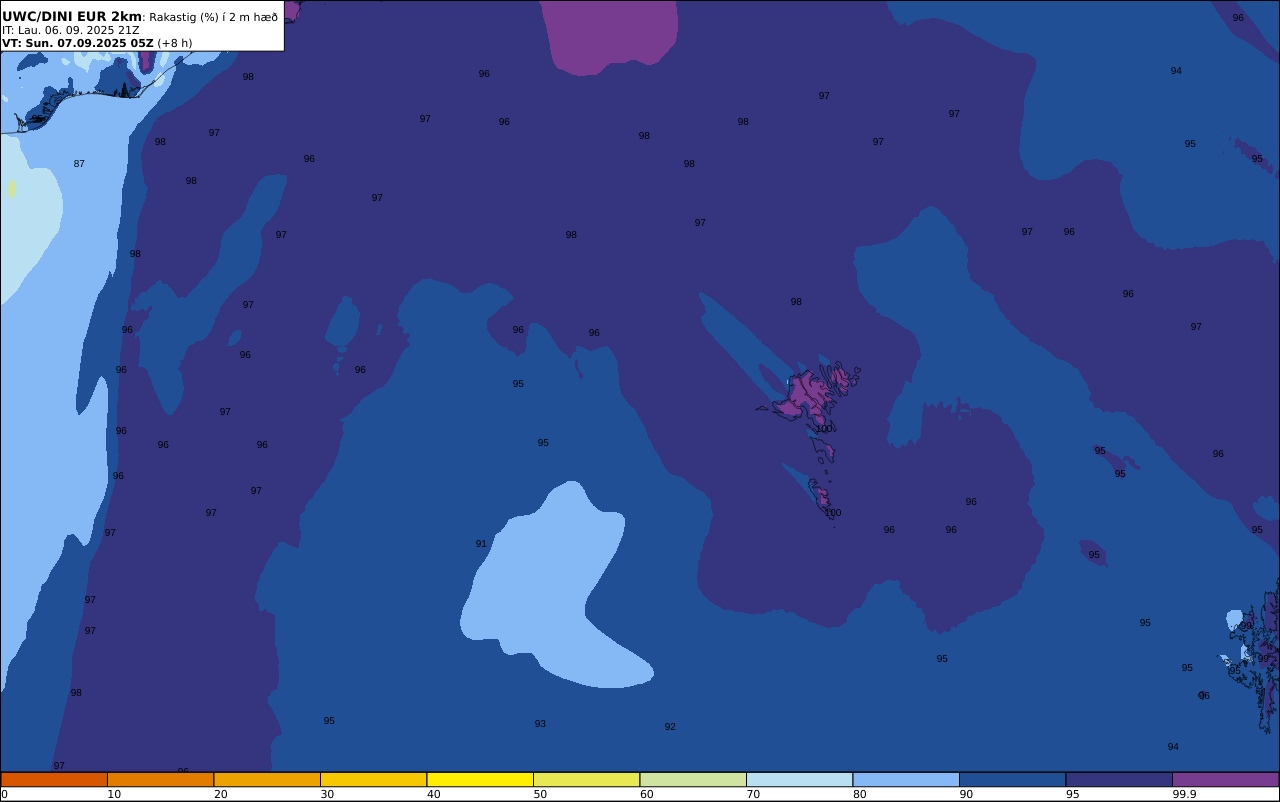Click the legend tick label 99.9
This screenshot has width=1280, height=802.
pyautogui.click(x=1184, y=794)
